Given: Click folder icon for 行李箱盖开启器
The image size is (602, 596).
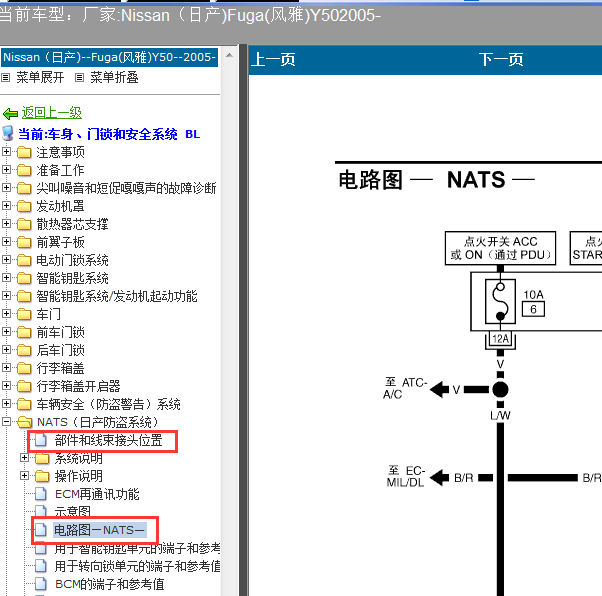Looking at the screenshot, I should click(x=24, y=386).
